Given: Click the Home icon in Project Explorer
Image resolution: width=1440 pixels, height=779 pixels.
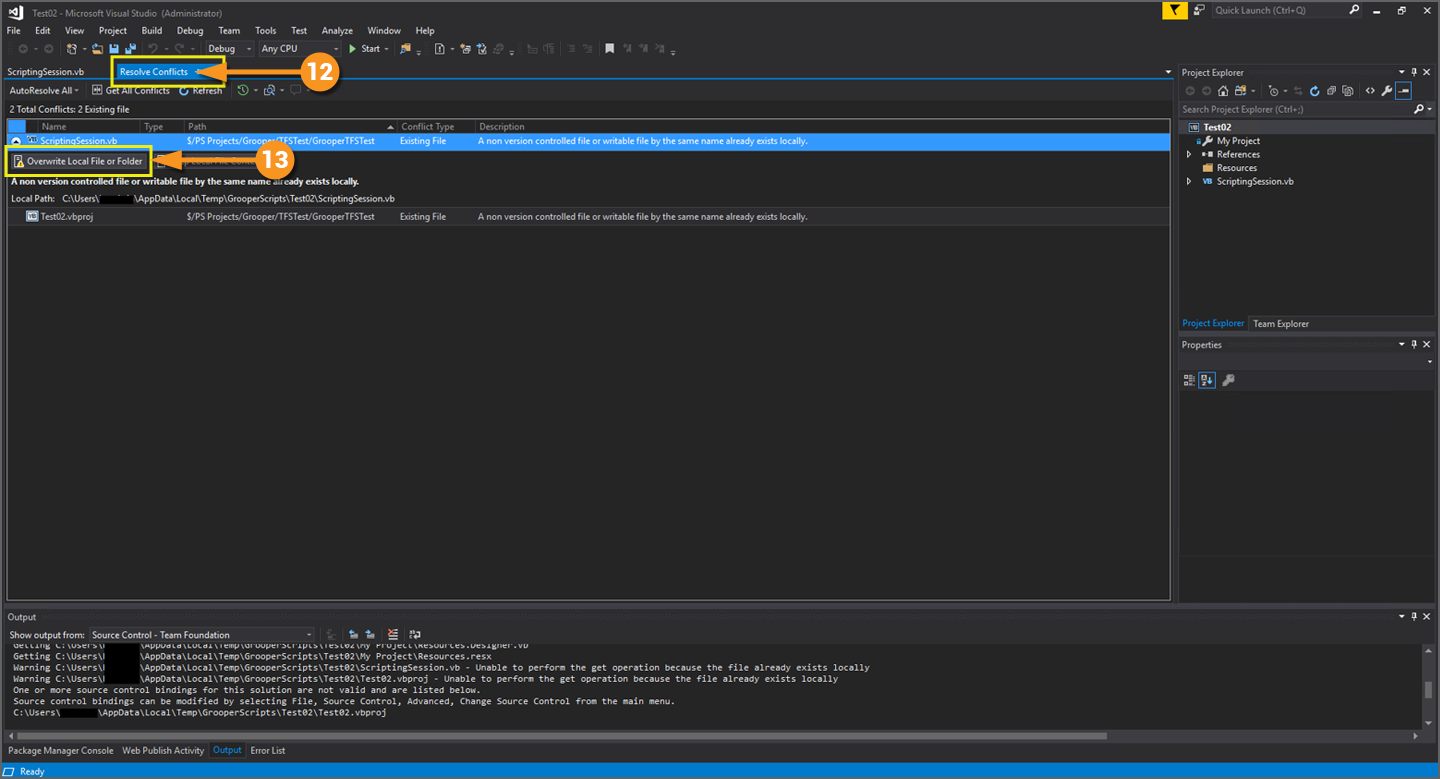Looking at the screenshot, I should [1223, 91].
